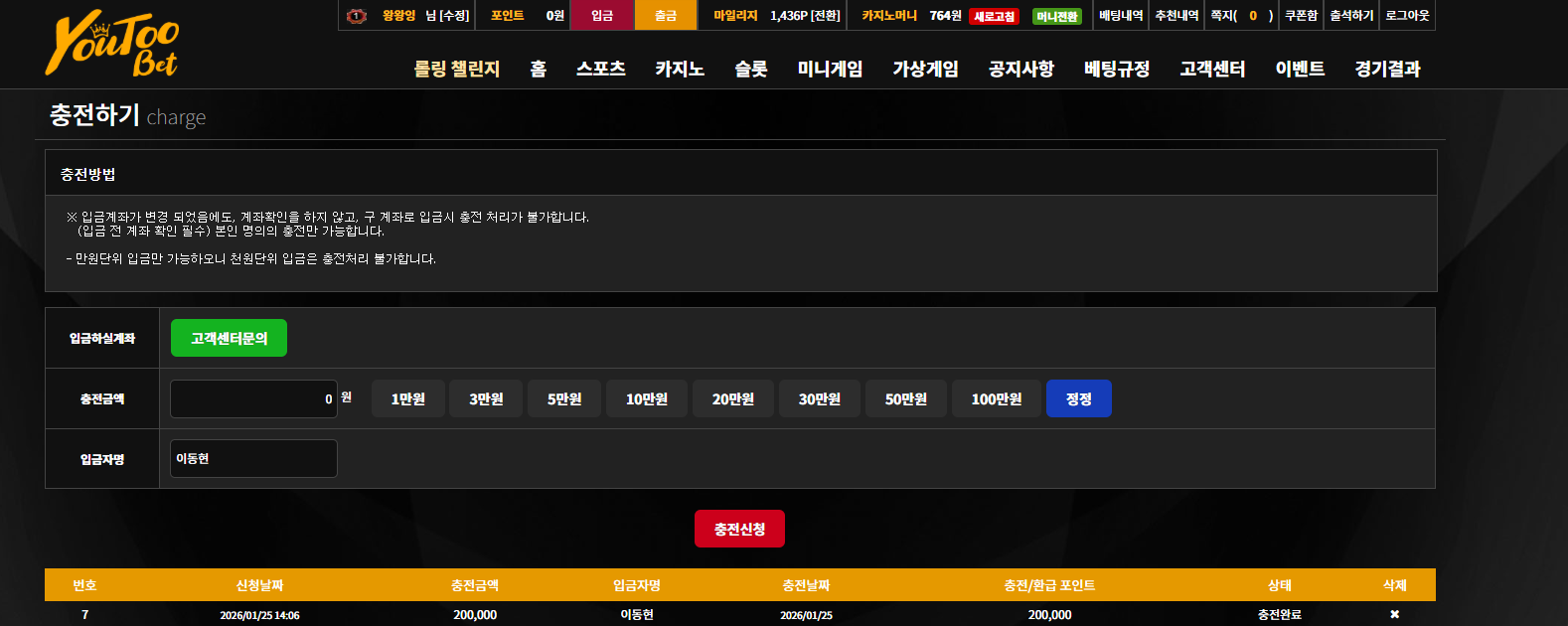Open the 베팅내역 link
Image resolution: width=1568 pixels, height=626 pixels.
[x=1121, y=15]
